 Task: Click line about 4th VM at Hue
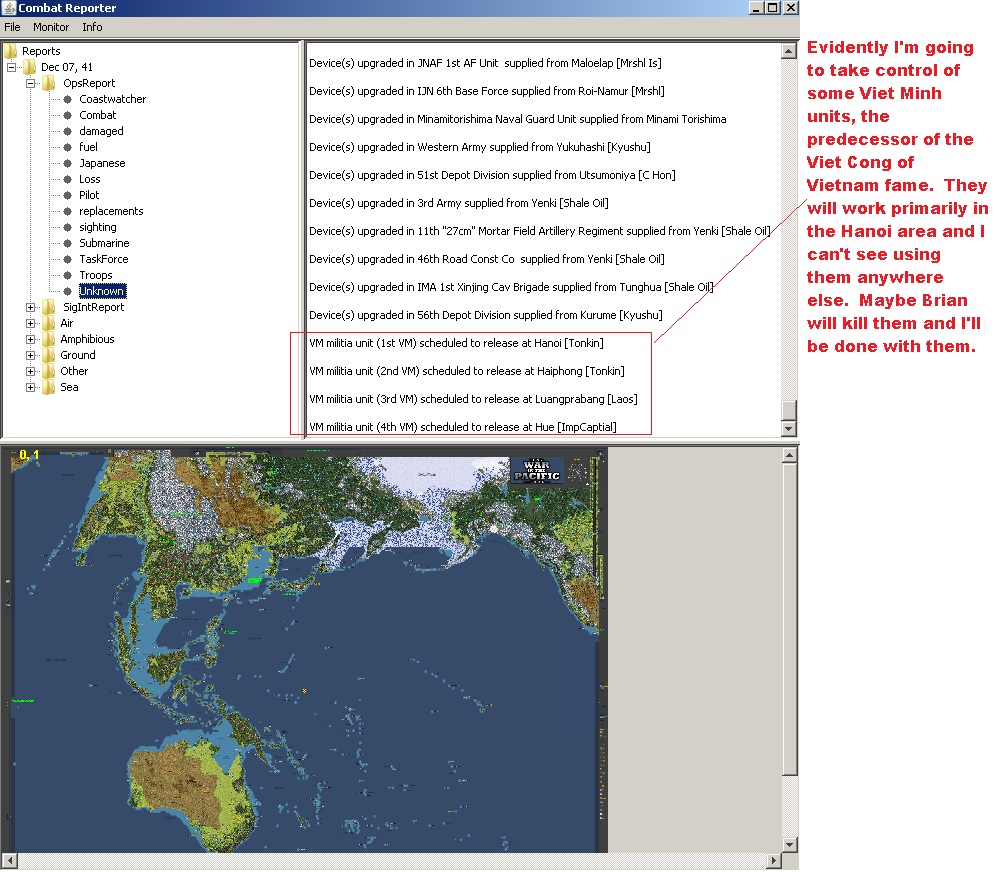463,427
